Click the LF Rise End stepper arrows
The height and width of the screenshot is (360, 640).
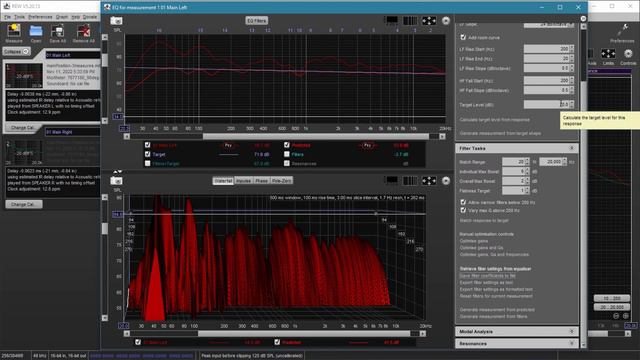click(x=572, y=58)
